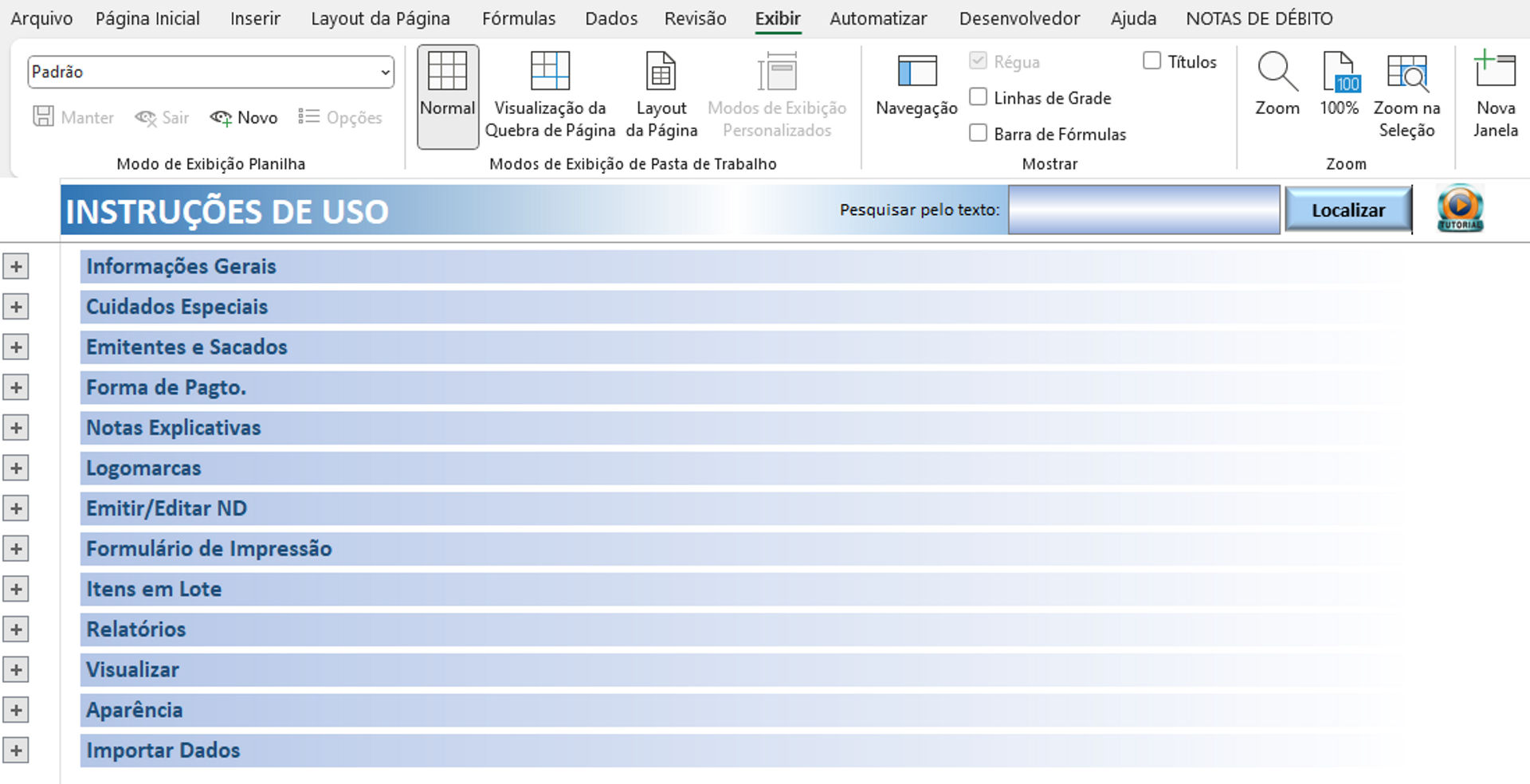Open the Zoom dialog
This screenshot has height=784, width=1530.
1277,84
